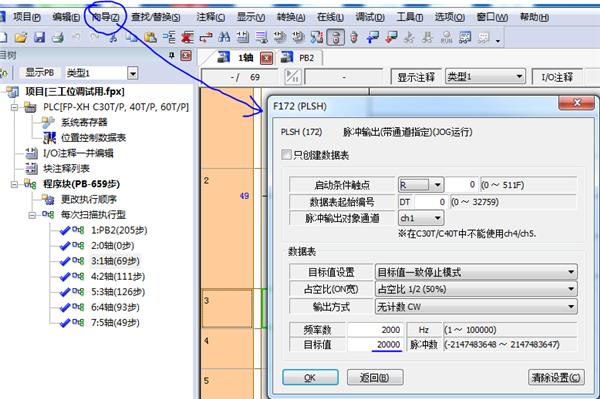Tick the 只创建数据表 checkbox
This screenshot has height=399, width=600.
click(286, 155)
